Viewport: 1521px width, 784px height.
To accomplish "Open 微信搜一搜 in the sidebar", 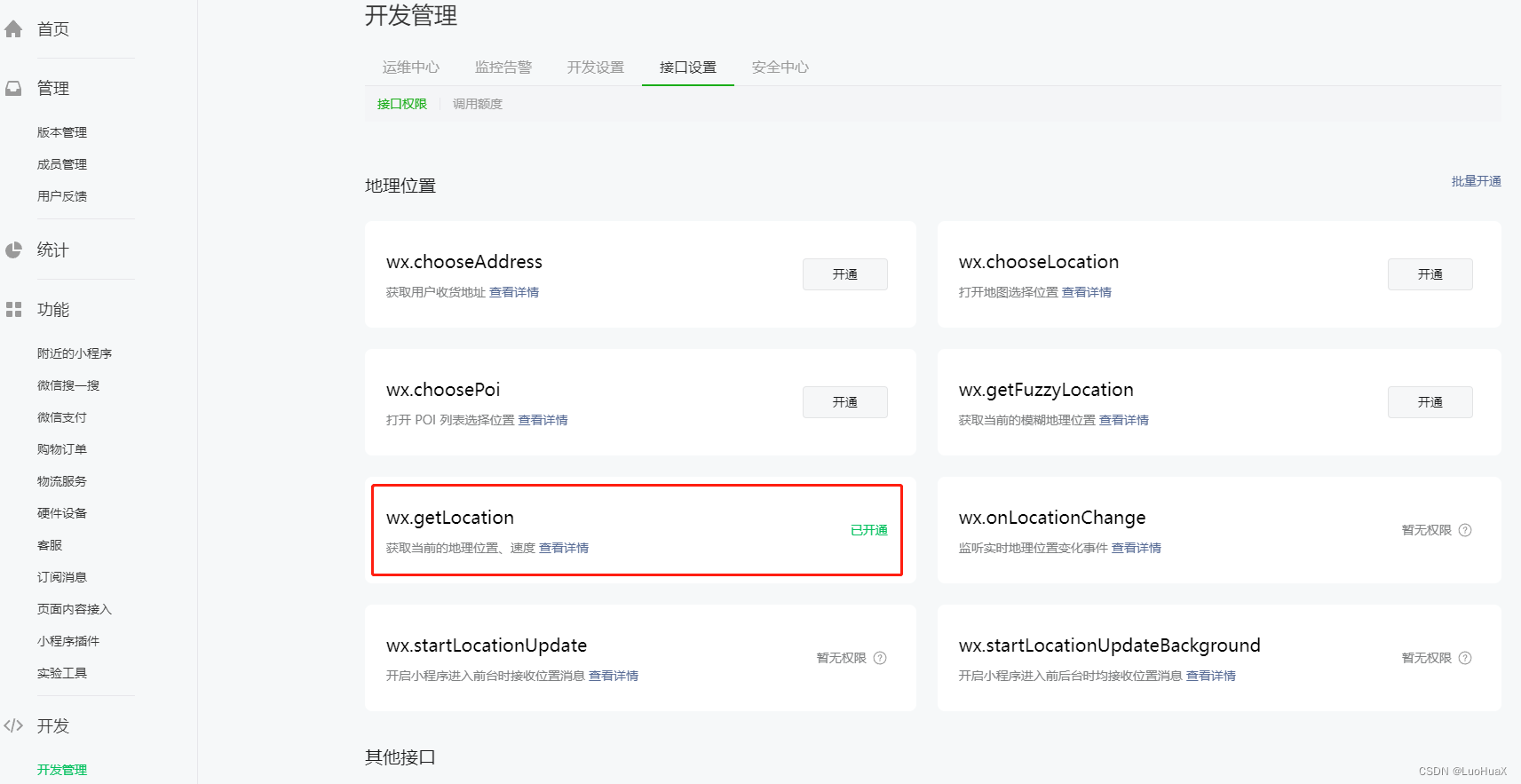I will pyautogui.click(x=68, y=385).
